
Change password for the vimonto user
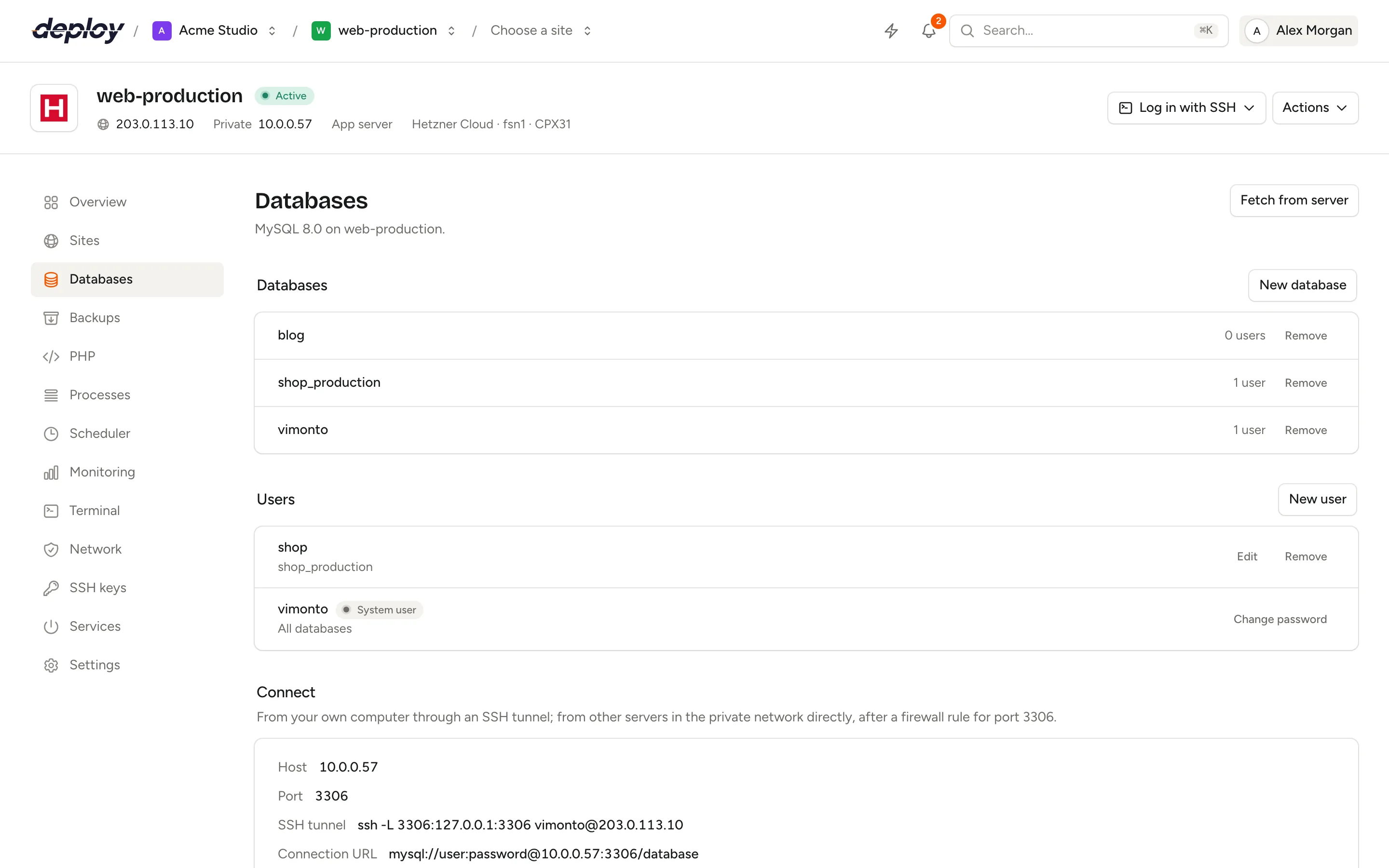[1280, 620]
